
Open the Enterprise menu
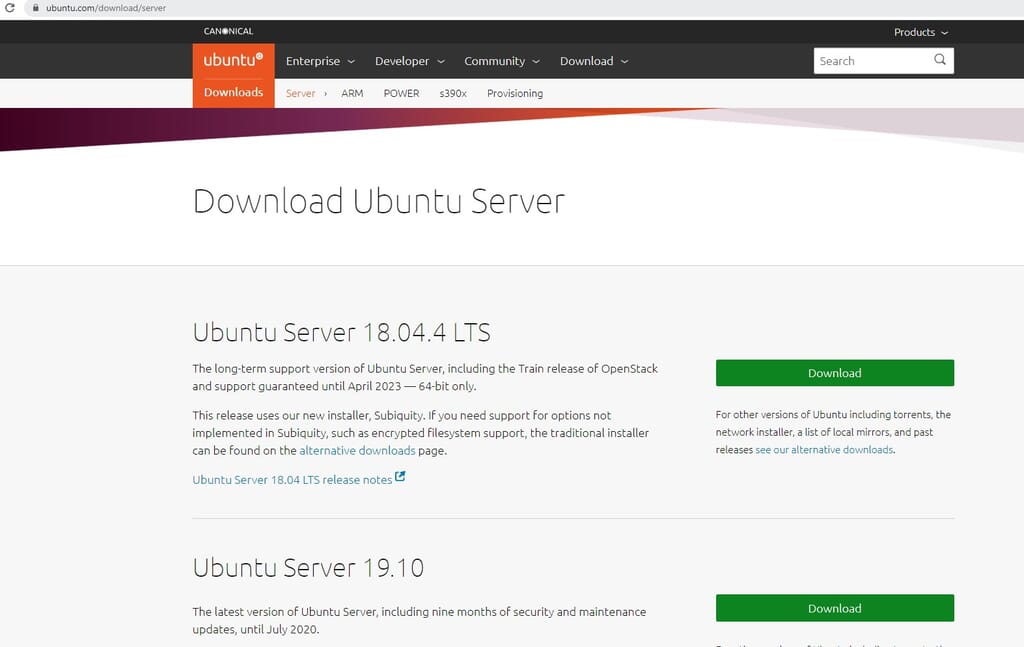tap(320, 61)
